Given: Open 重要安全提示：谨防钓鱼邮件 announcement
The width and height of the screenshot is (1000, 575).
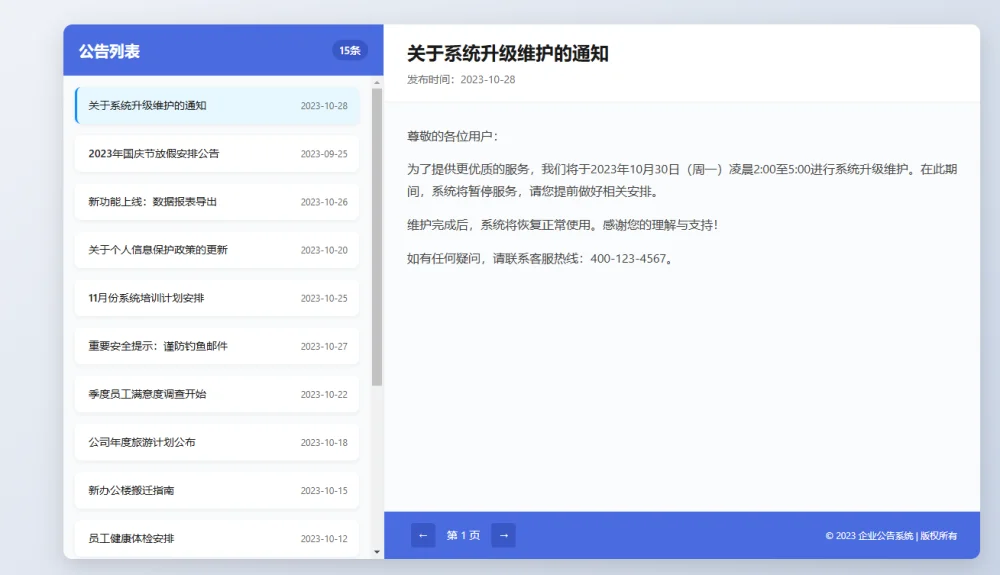Looking at the screenshot, I should point(217,346).
